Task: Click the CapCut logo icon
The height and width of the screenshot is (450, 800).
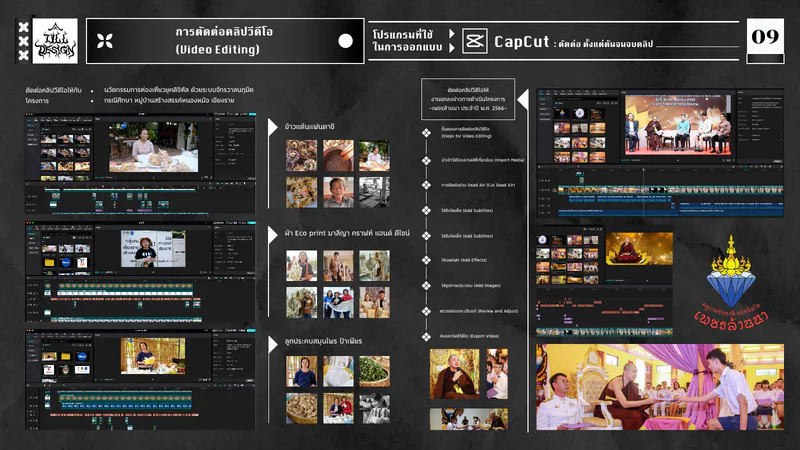Action: coord(474,41)
